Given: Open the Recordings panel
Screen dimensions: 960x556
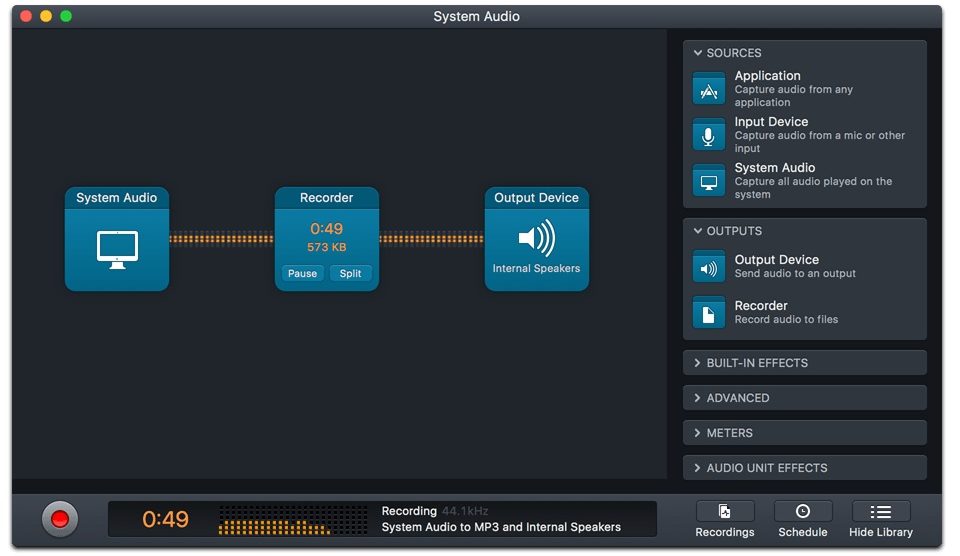Looking at the screenshot, I should point(725,512).
